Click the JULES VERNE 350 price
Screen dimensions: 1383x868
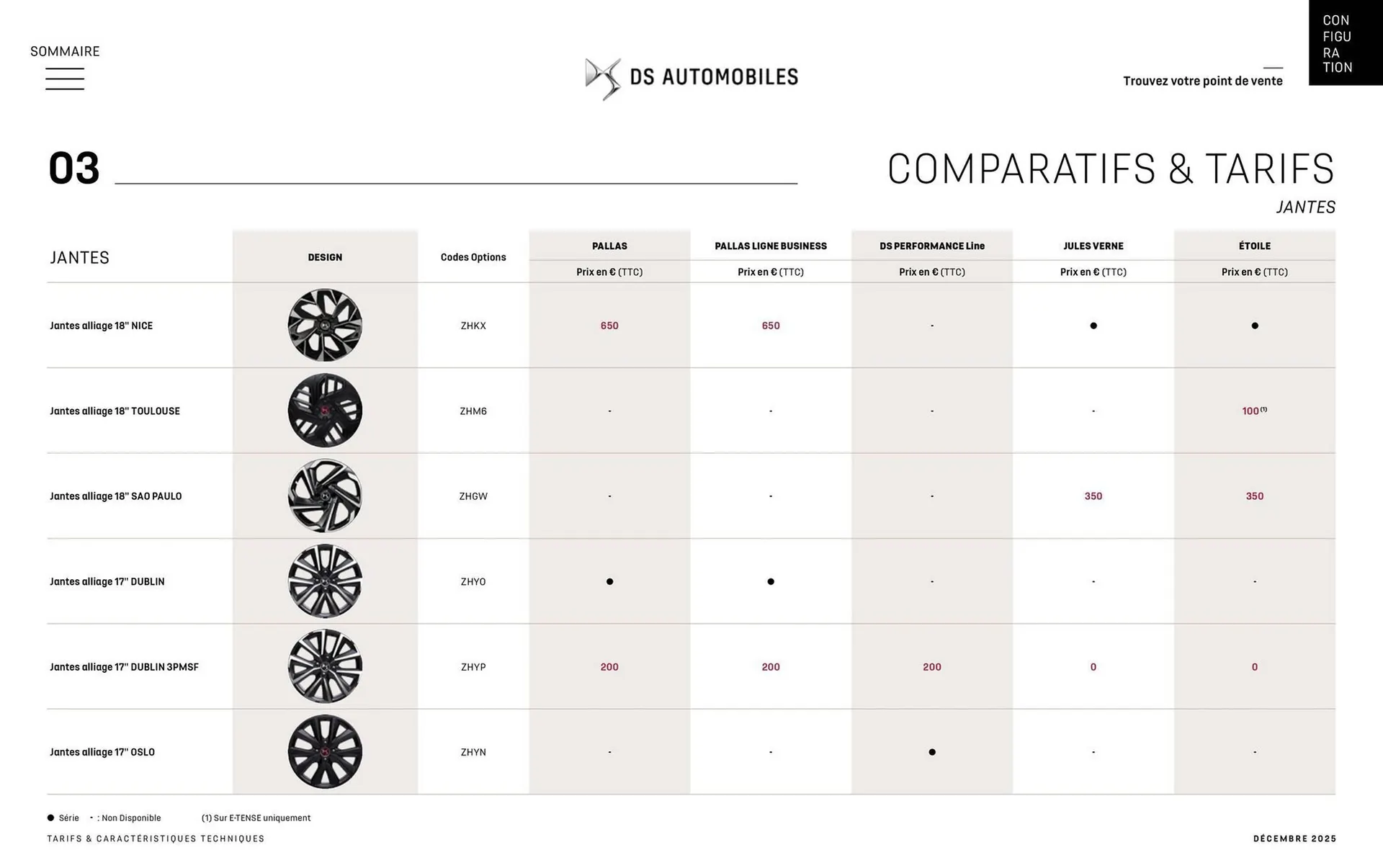point(1093,496)
